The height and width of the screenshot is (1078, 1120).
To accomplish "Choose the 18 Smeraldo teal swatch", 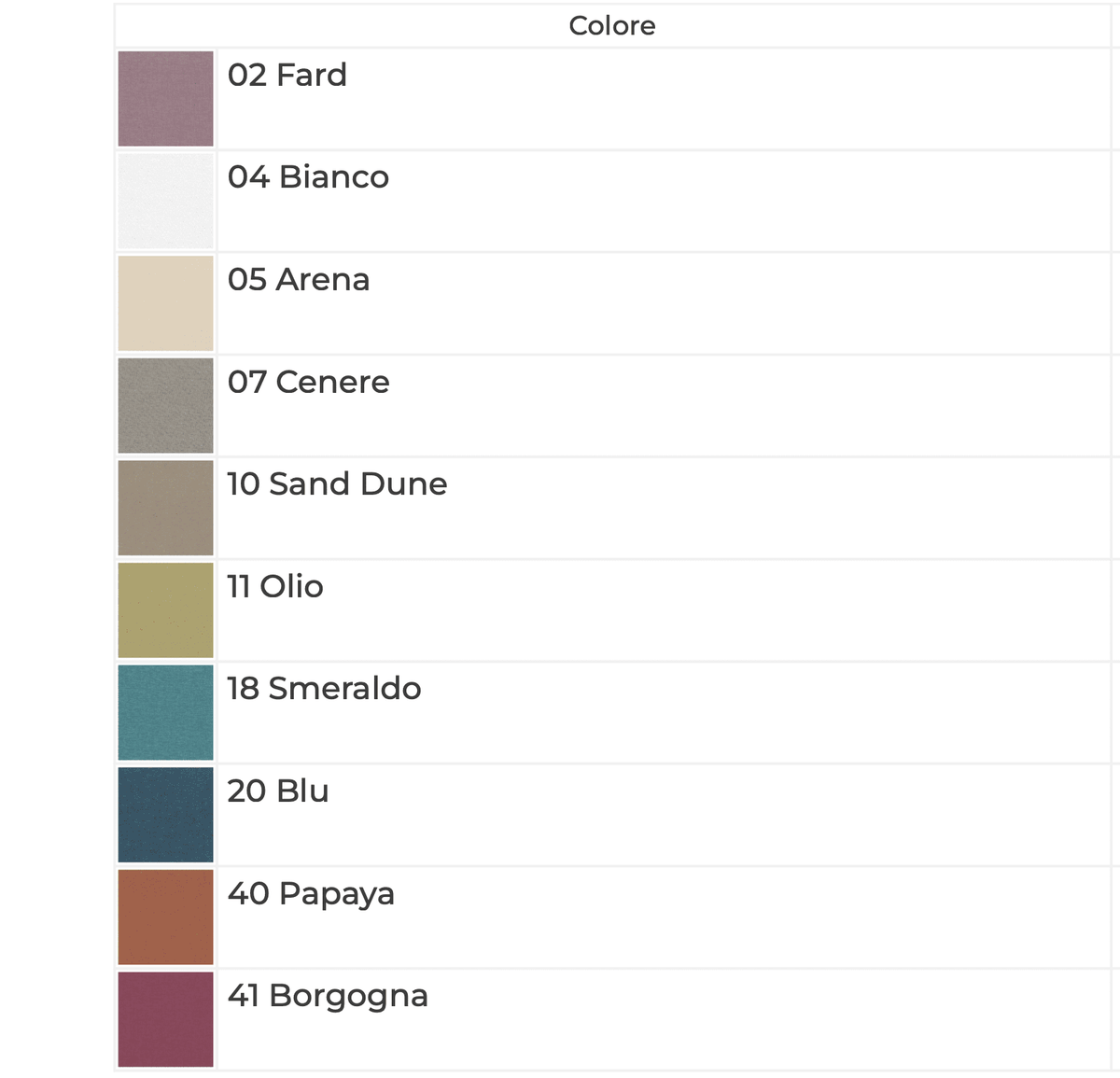I will (x=165, y=712).
